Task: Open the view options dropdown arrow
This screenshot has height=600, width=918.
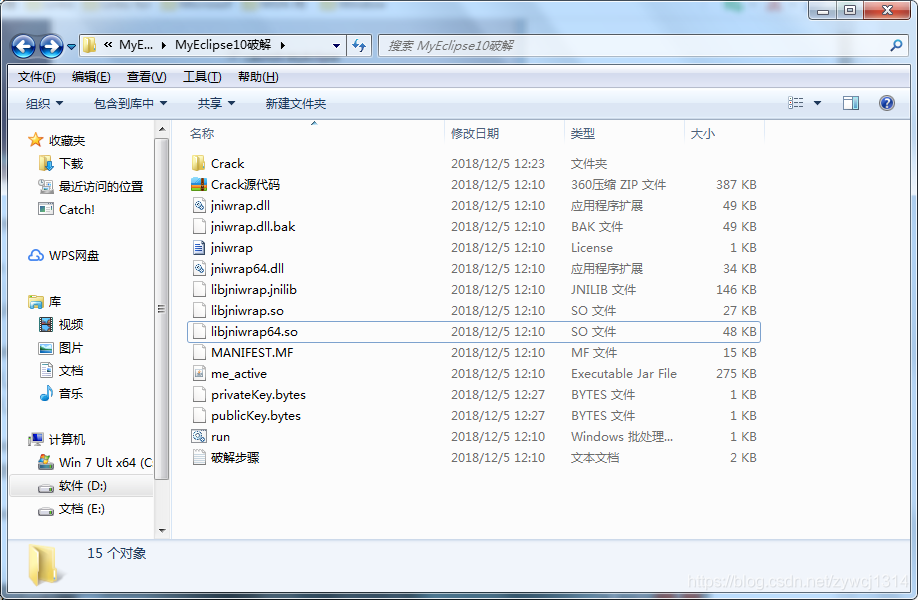Action: click(x=817, y=104)
